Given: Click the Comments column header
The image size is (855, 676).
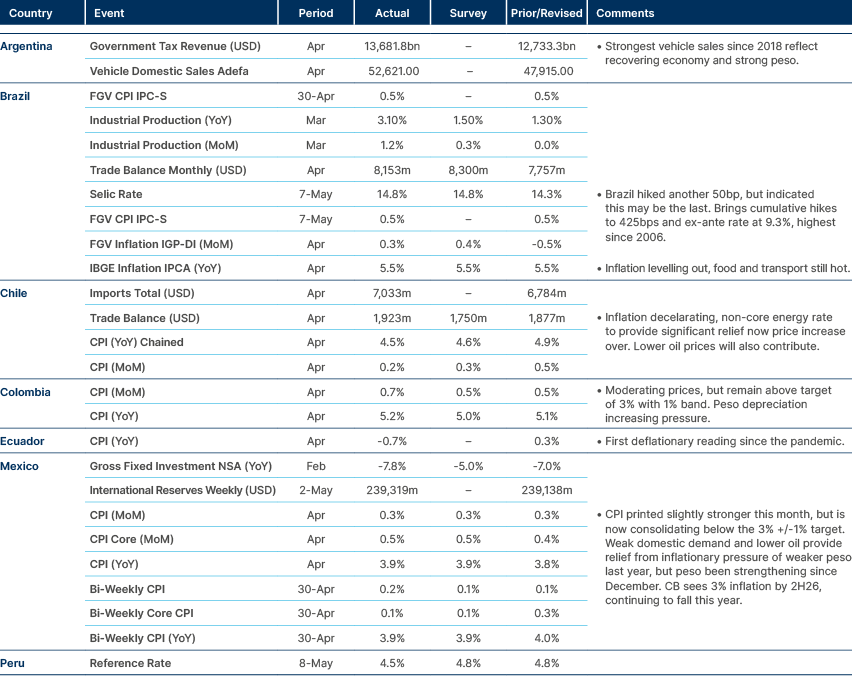Looking at the screenshot, I should point(625,13).
